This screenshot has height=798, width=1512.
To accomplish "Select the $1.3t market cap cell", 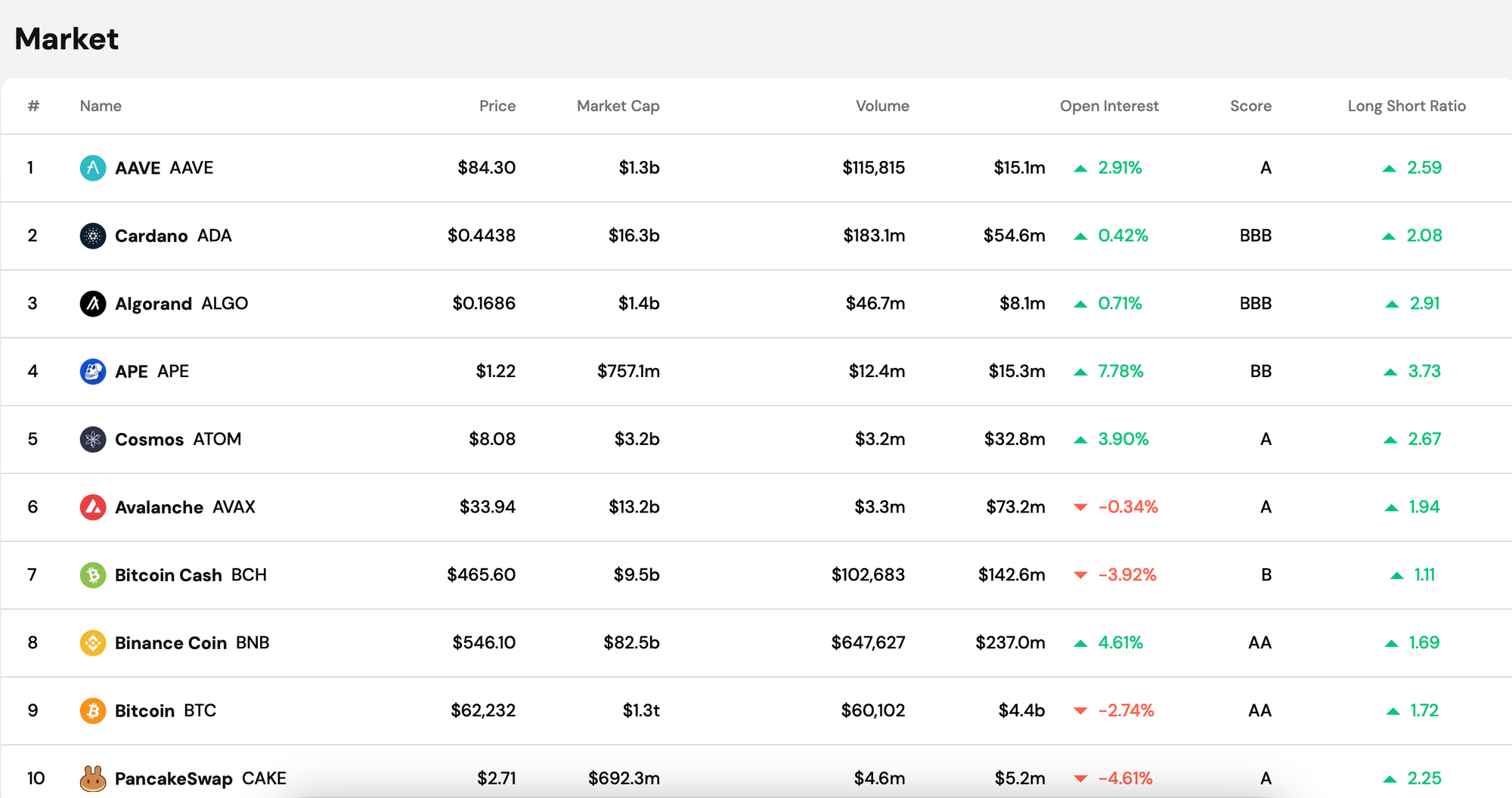I will (x=641, y=711).
